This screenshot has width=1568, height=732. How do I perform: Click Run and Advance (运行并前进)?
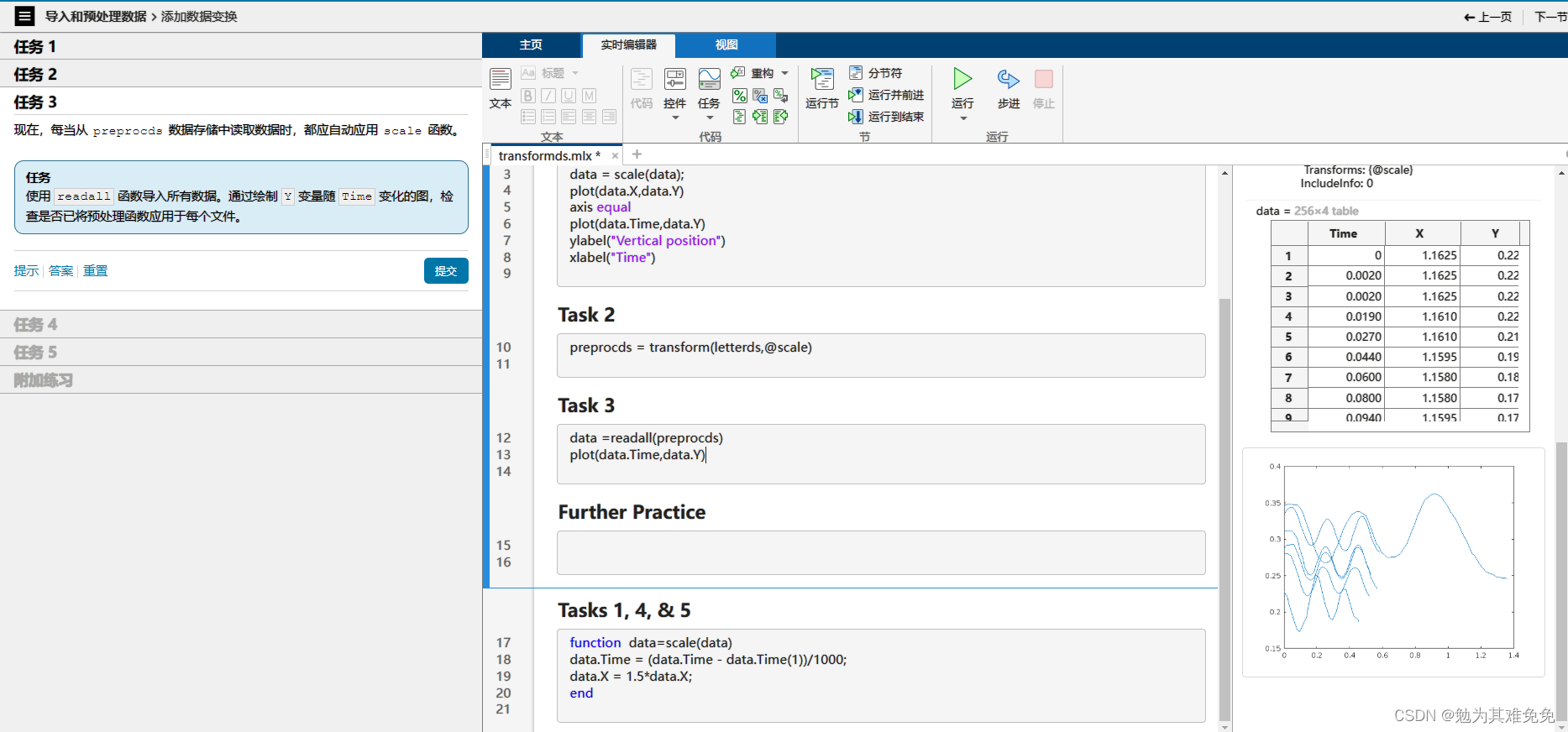[x=886, y=95]
